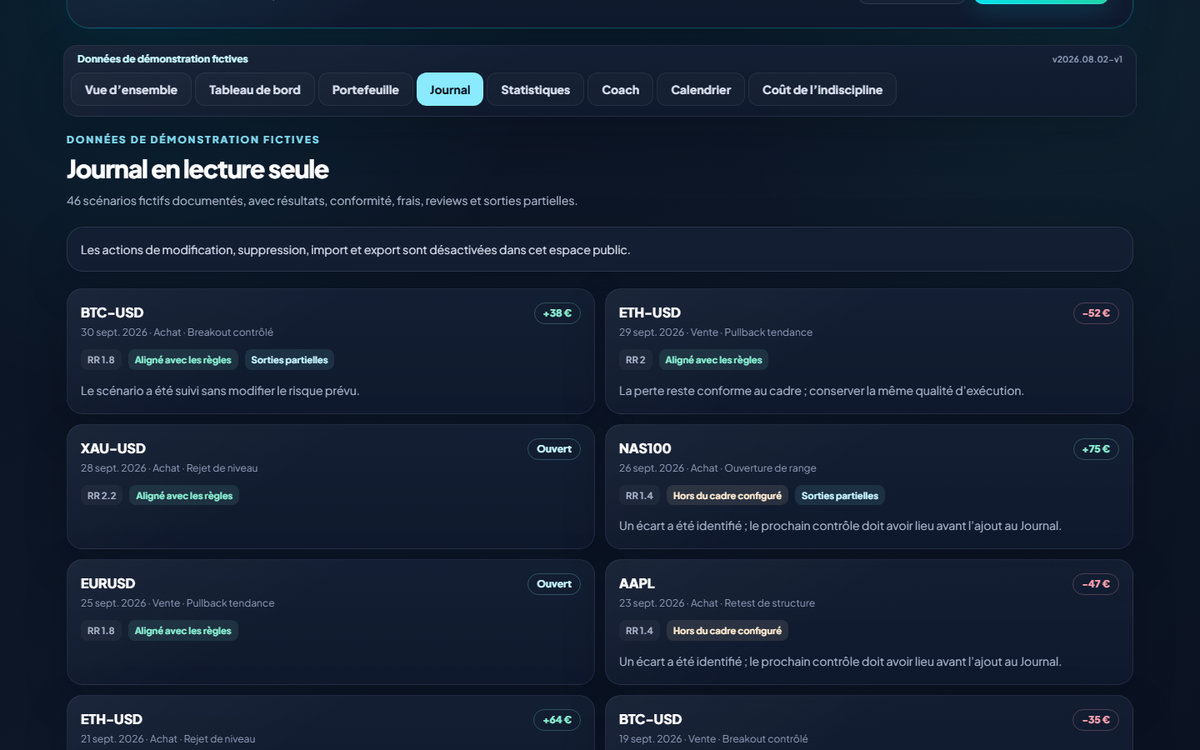Select the AAPL card title

[637, 584]
